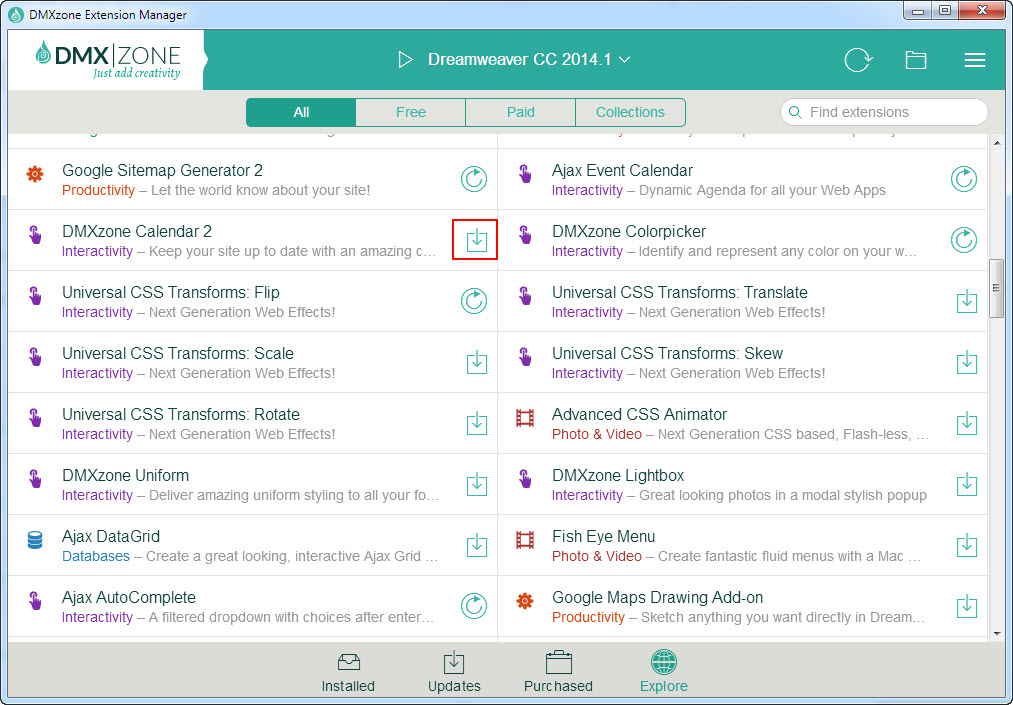This screenshot has width=1013, height=705.
Task: Update Universal CSS Transforms: Flip via its refresh icon
Action: click(474, 301)
